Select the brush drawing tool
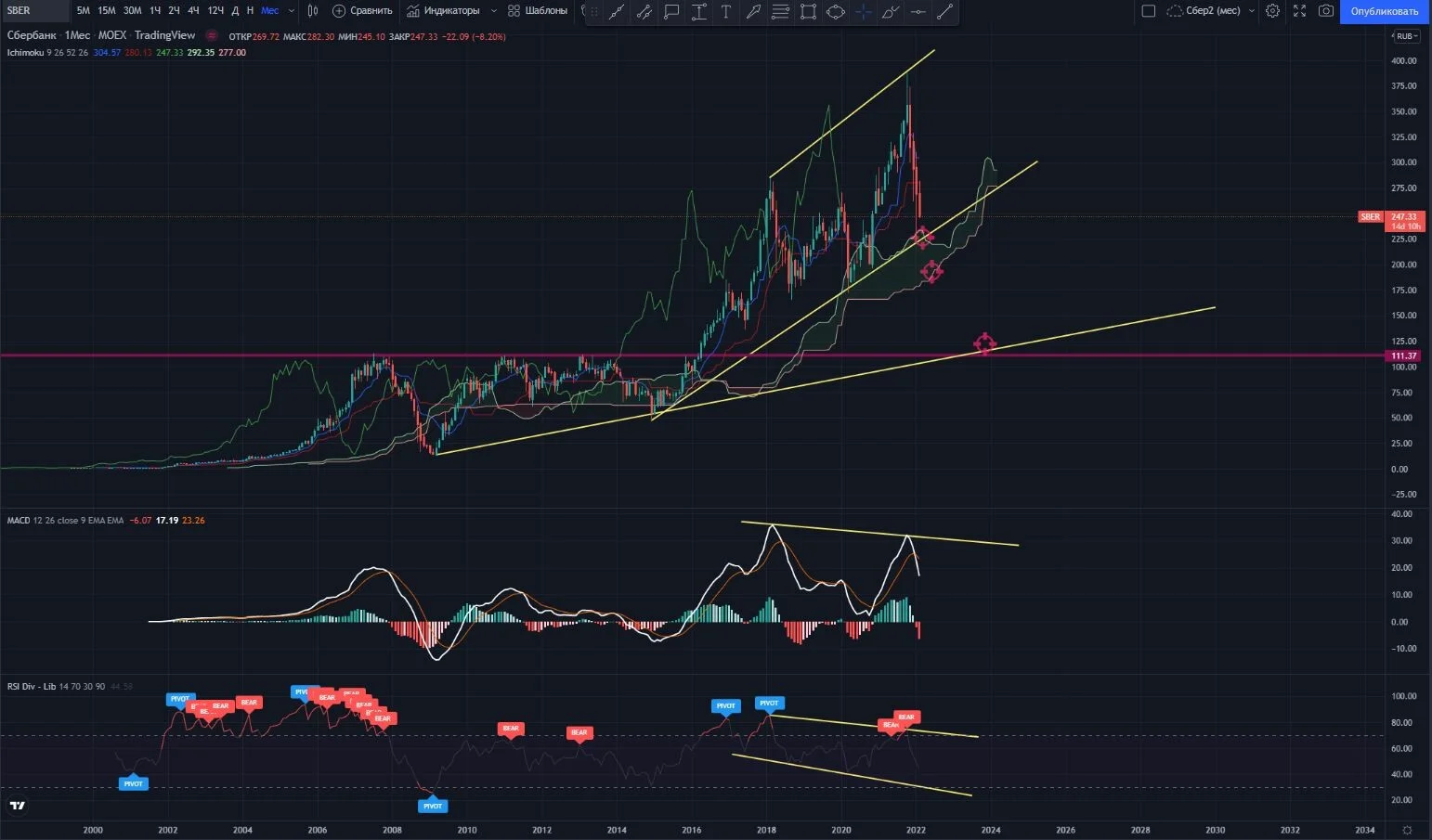1432x840 pixels. pyautogui.click(x=891, y=11)
